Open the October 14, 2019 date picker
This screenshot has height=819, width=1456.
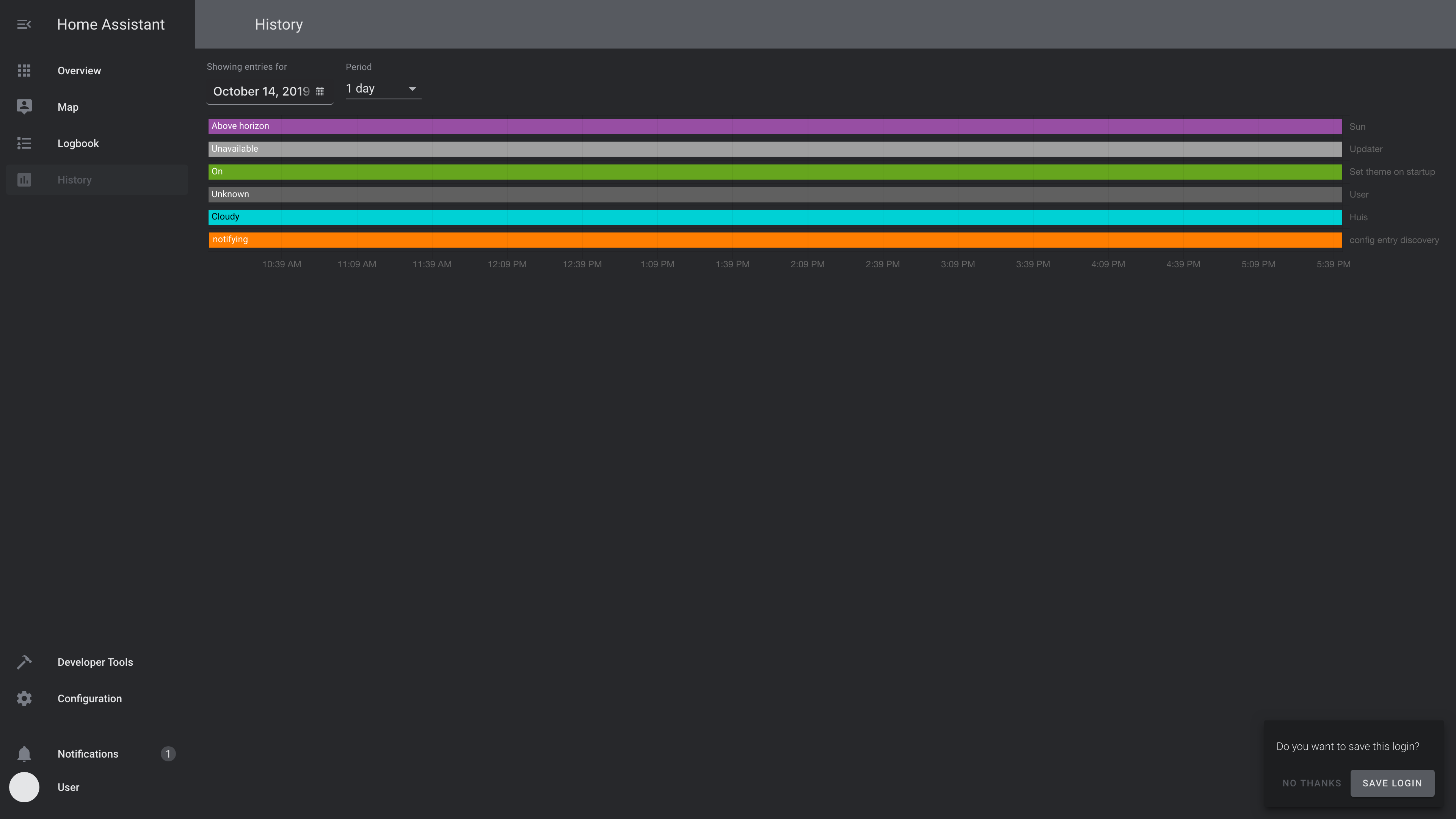point(261,91)
